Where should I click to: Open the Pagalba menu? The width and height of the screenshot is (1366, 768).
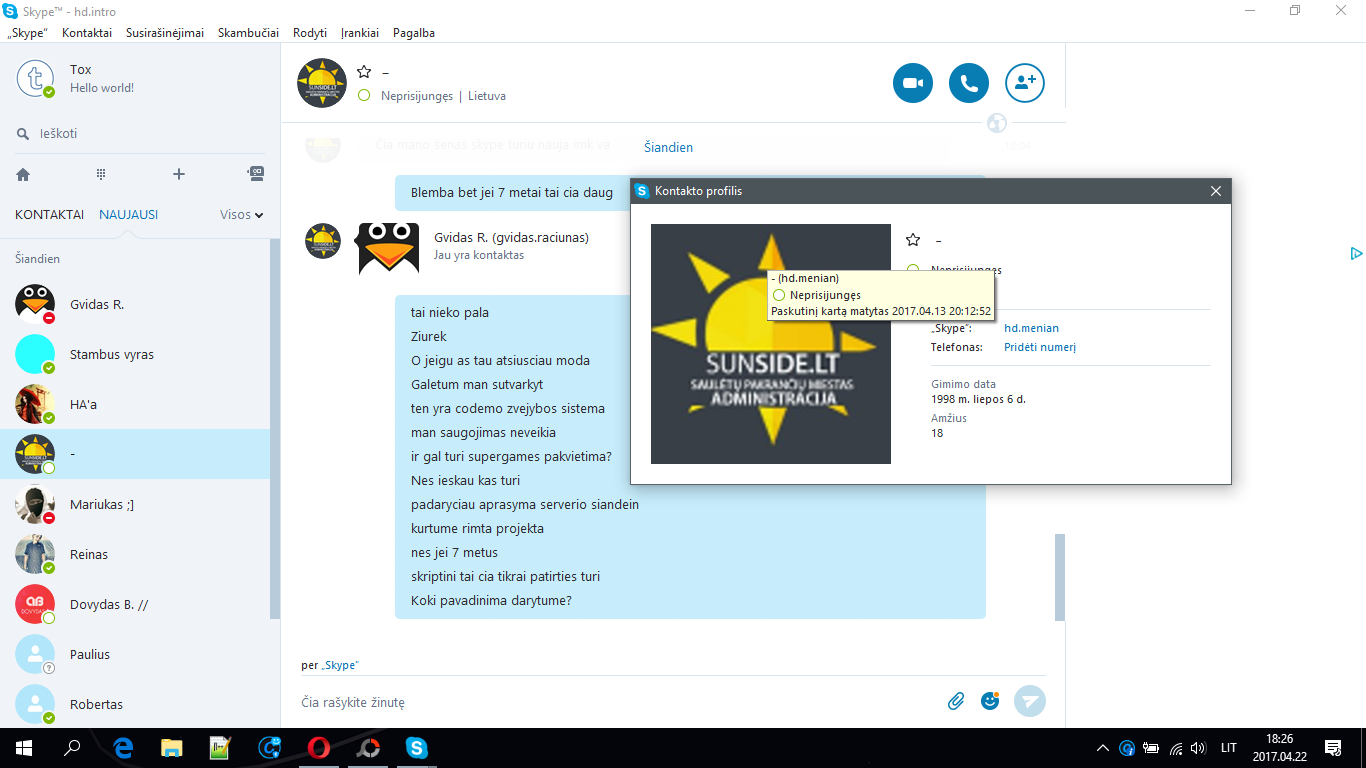pyautogui.click(x=414, y=33)
